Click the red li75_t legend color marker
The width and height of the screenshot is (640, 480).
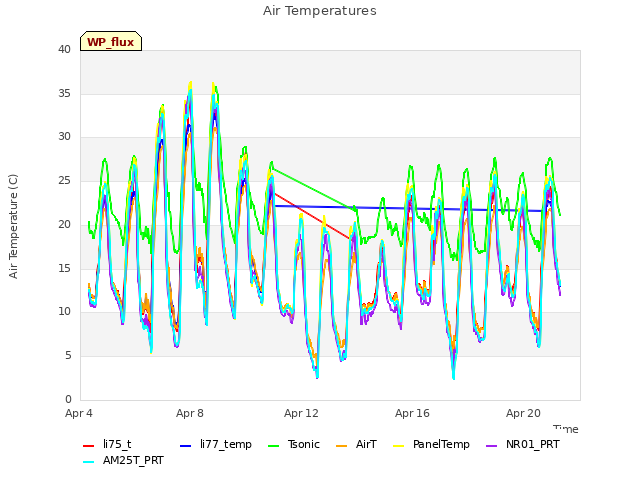coord(89,446)
